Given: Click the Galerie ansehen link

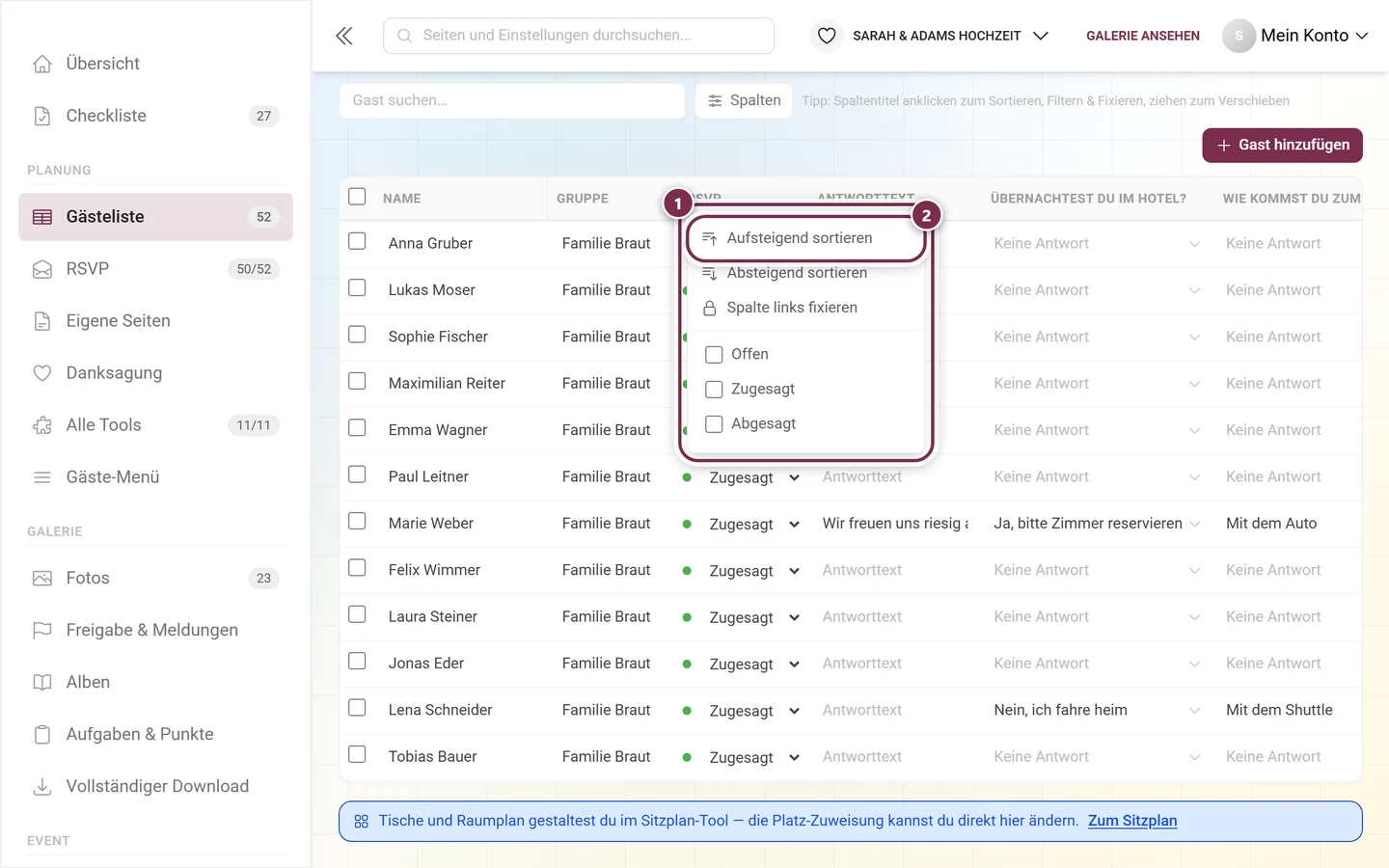Looking at the screenshot, I should (1143, 36).
